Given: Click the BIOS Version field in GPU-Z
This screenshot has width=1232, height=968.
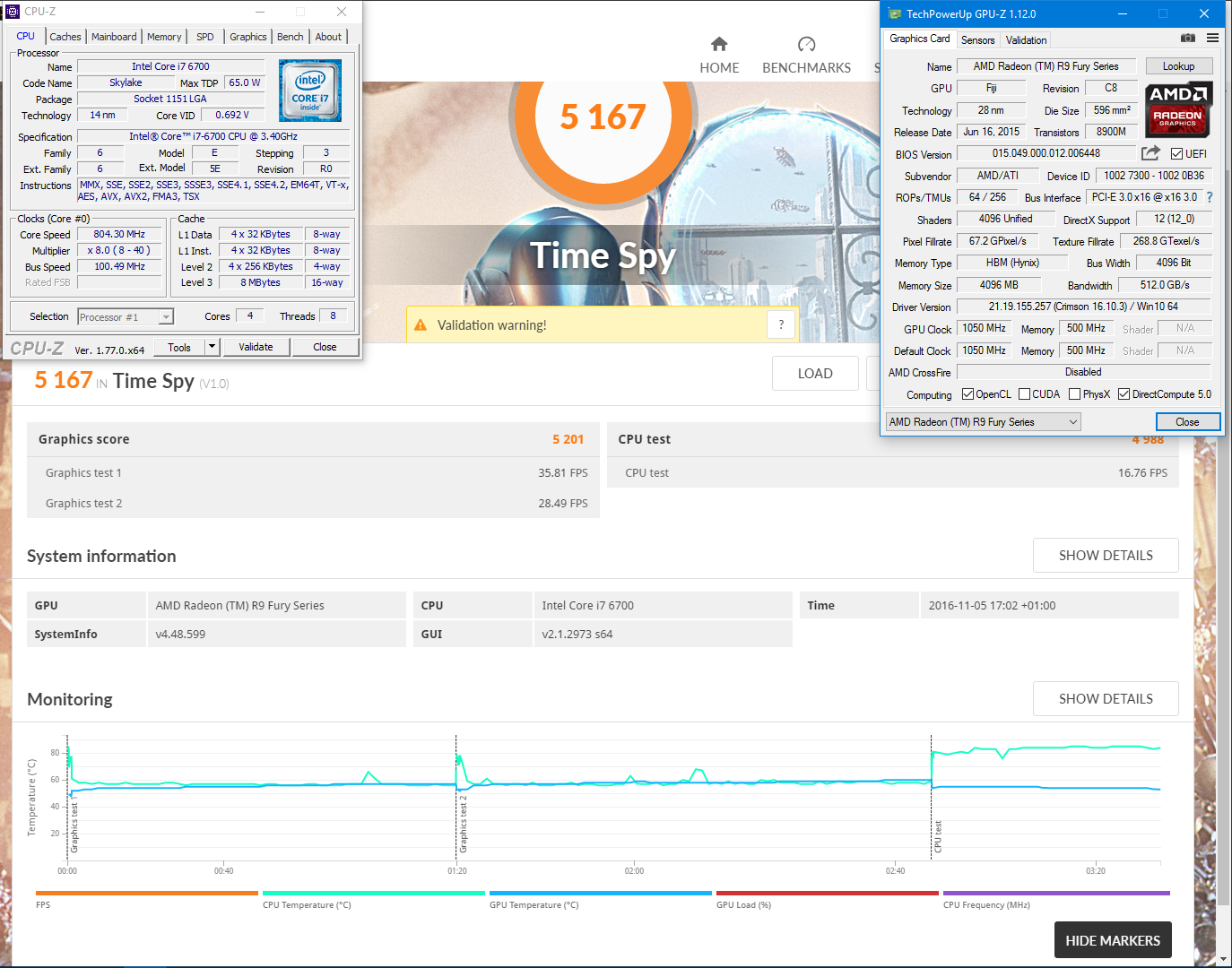Looking at the screenshot, I should tap(1045, 153).
